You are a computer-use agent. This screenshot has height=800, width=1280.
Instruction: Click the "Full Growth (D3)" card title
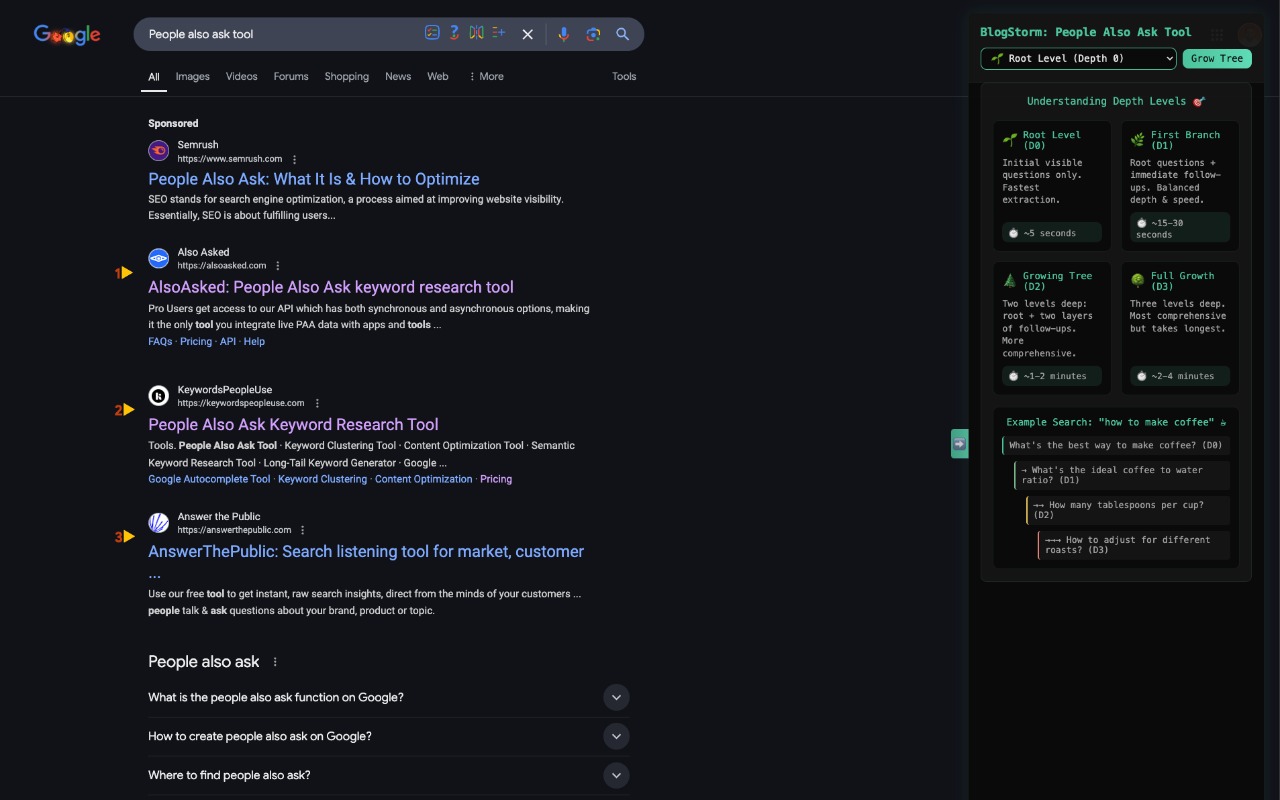[1182, 281]
